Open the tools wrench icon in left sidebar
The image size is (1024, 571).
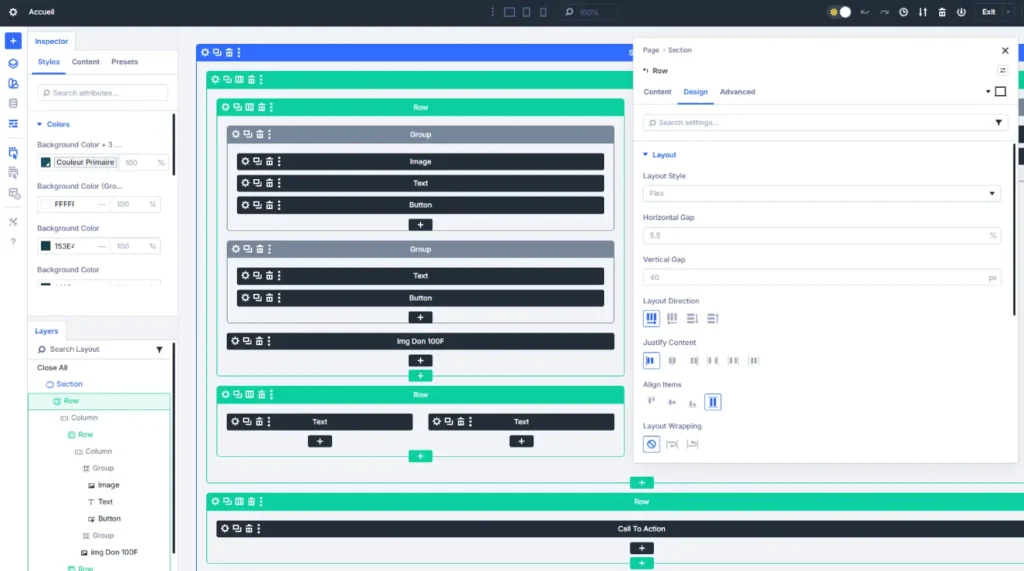click(x=13, y=222)
